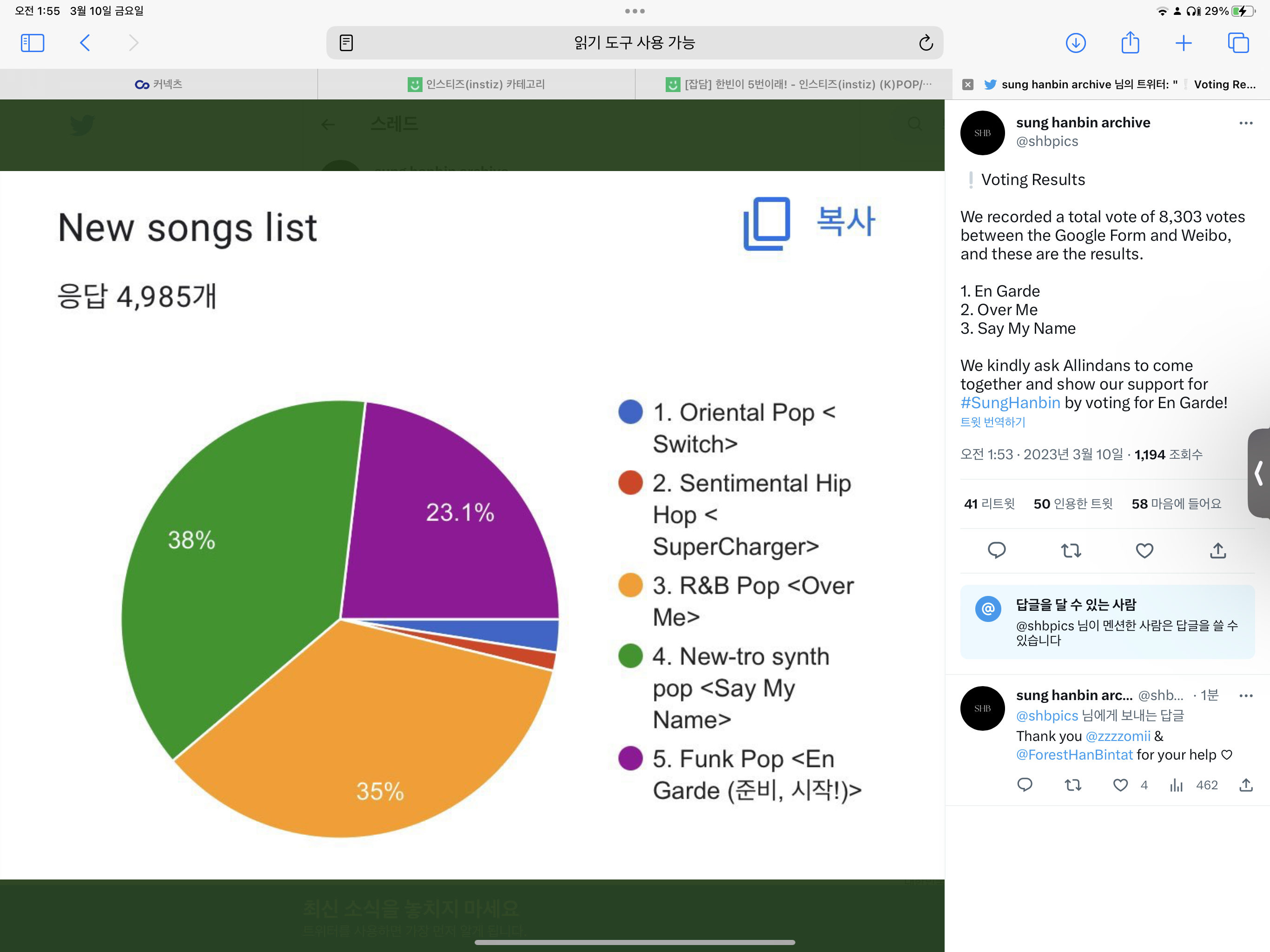The height and width of the screenshot is (952, 1270).
Task: Click the orange R&B Pop legend dot
Action: pos(630,585)
